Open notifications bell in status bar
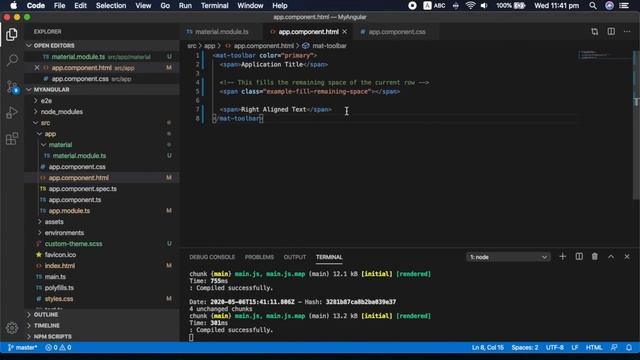Screen dimensions: 640x360 (629, 347)
